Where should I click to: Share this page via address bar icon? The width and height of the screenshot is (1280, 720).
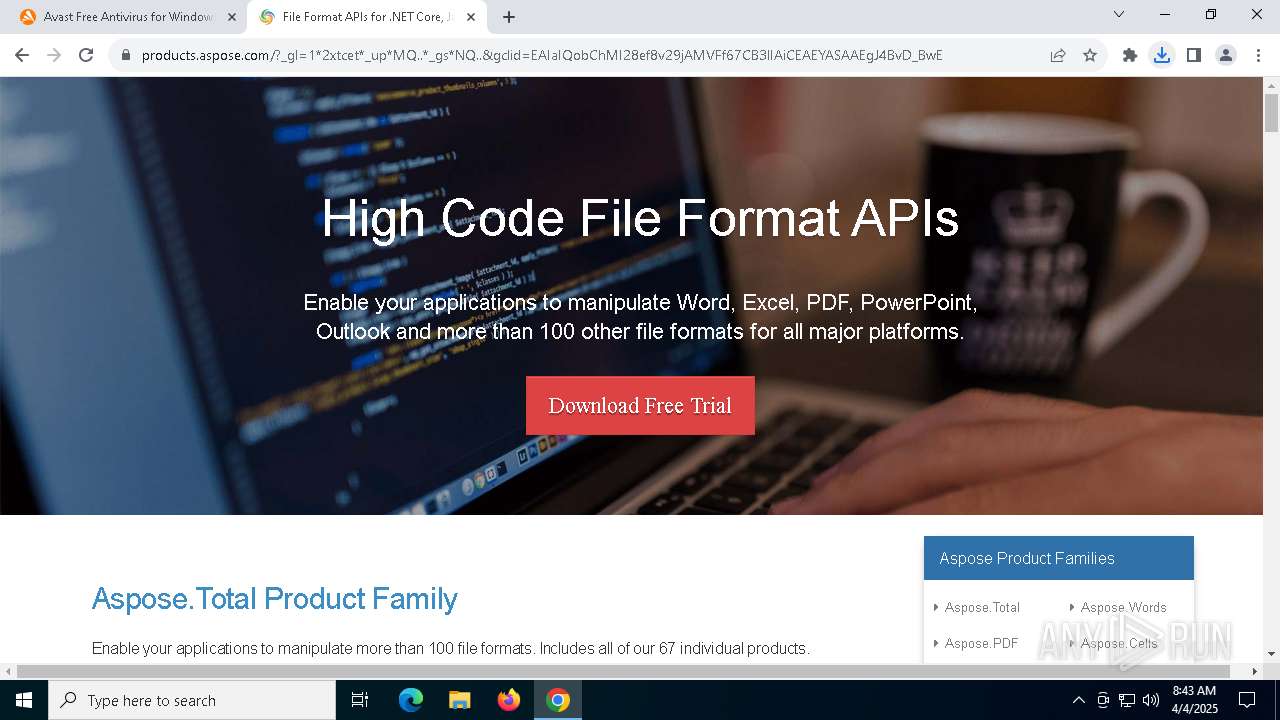[1058, 55]
